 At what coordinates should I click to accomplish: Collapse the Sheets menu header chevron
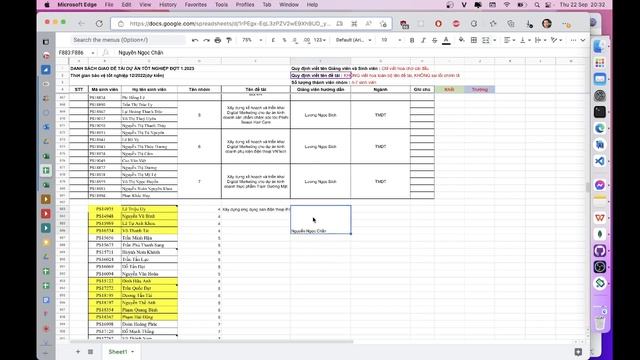point(583,40)
